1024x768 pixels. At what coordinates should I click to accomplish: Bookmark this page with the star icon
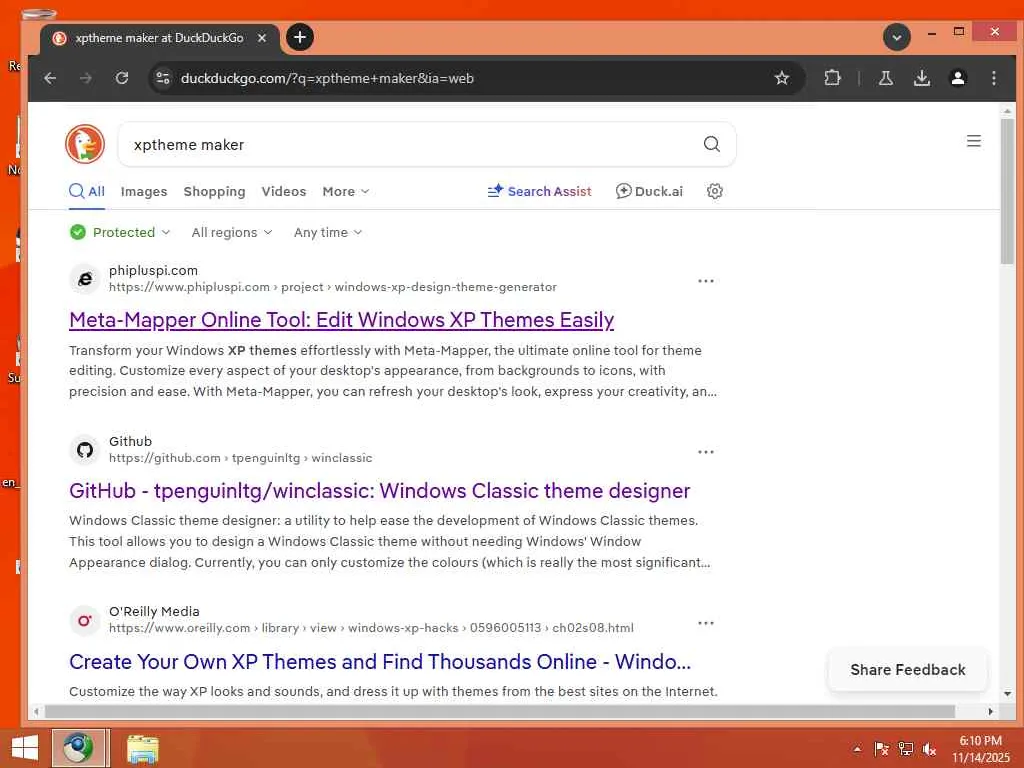coord(782,78)
